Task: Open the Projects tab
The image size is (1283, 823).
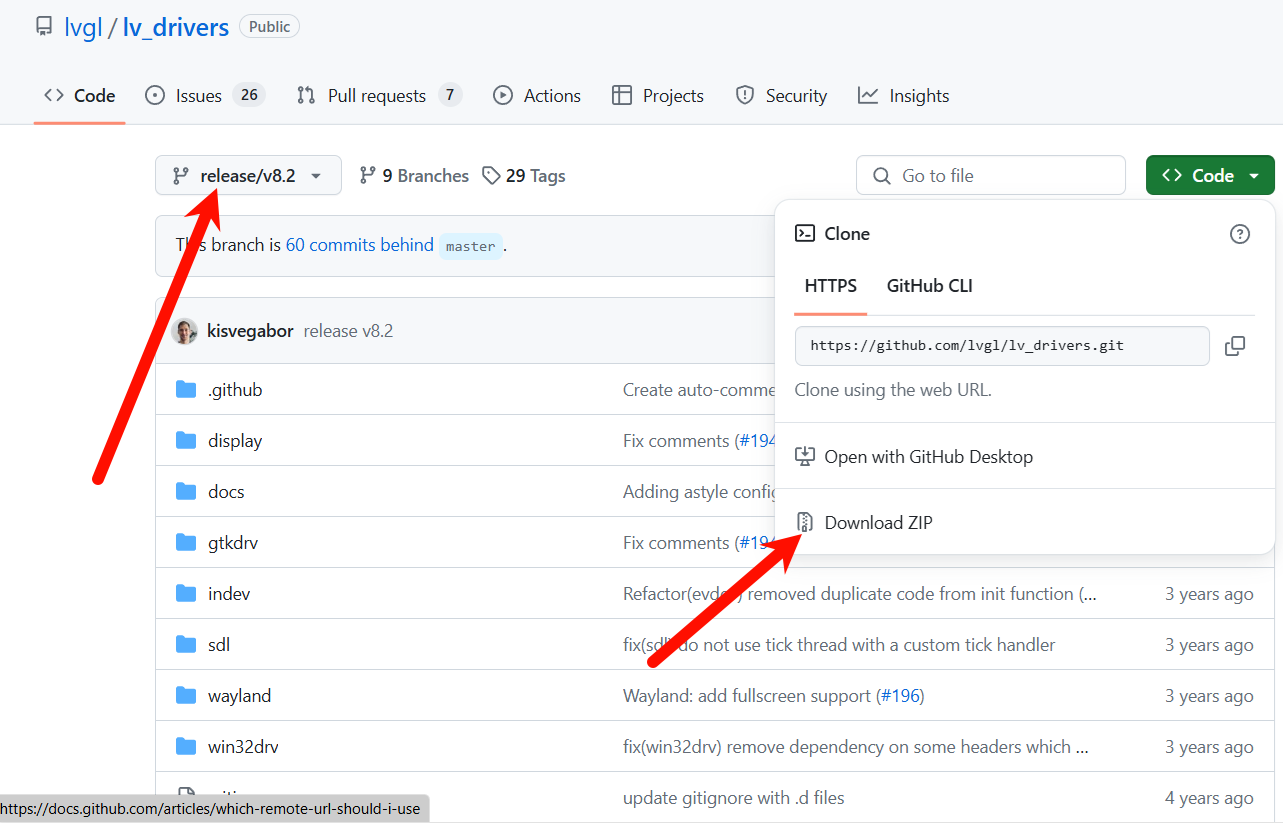Action: (x=658, y=96)
